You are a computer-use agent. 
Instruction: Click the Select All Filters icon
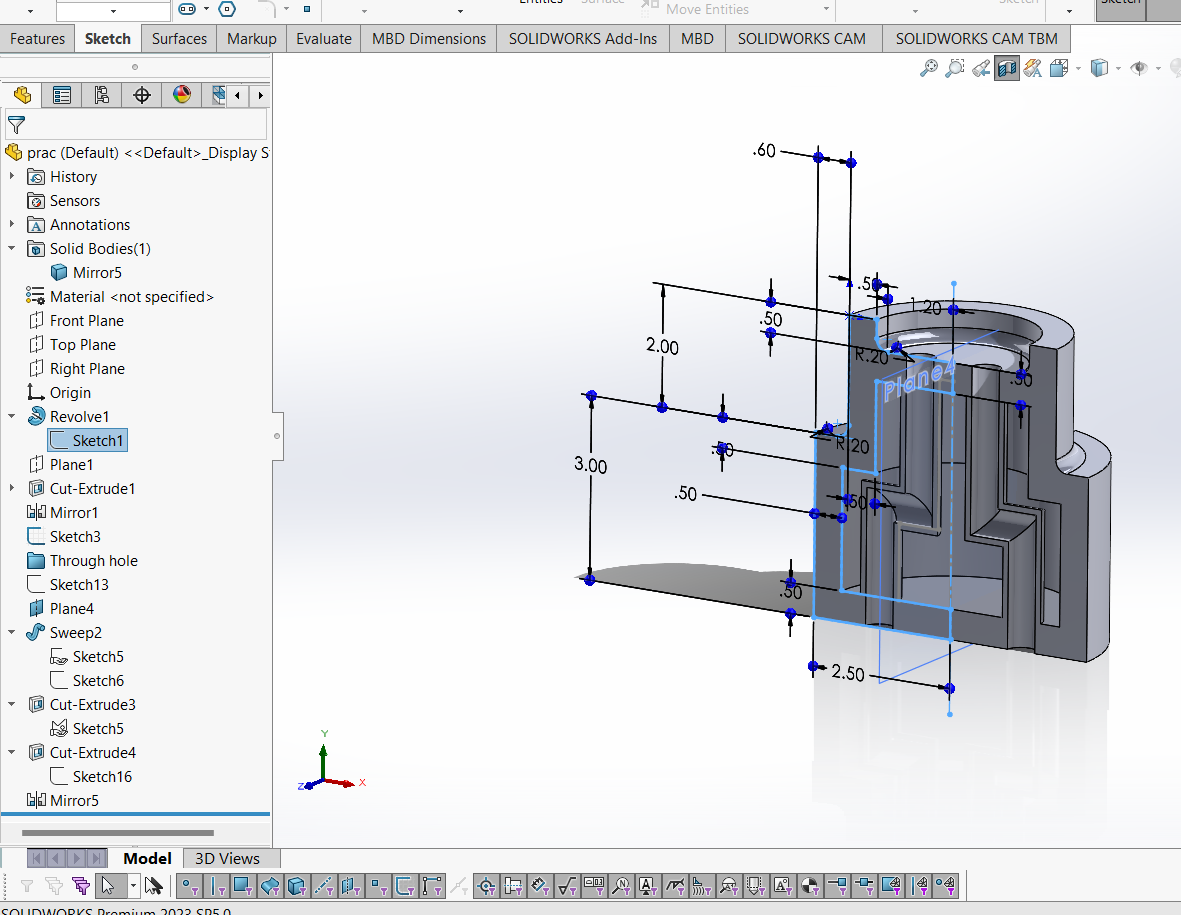[x=81, y=886]
